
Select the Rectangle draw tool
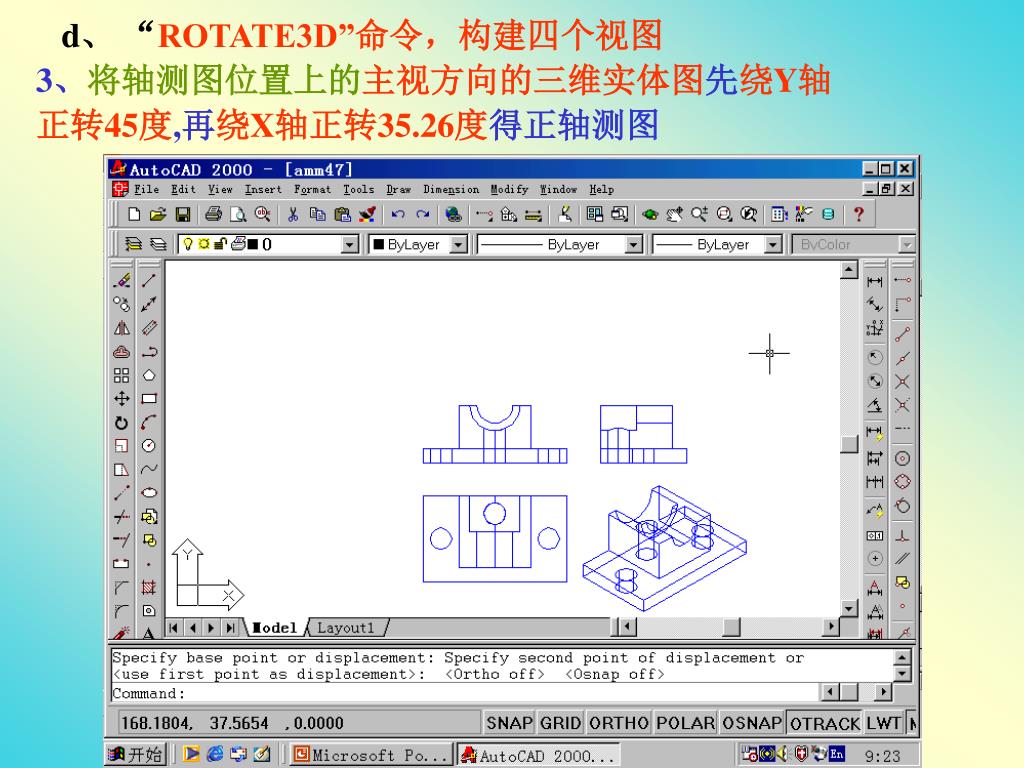(x=149, y=399)
